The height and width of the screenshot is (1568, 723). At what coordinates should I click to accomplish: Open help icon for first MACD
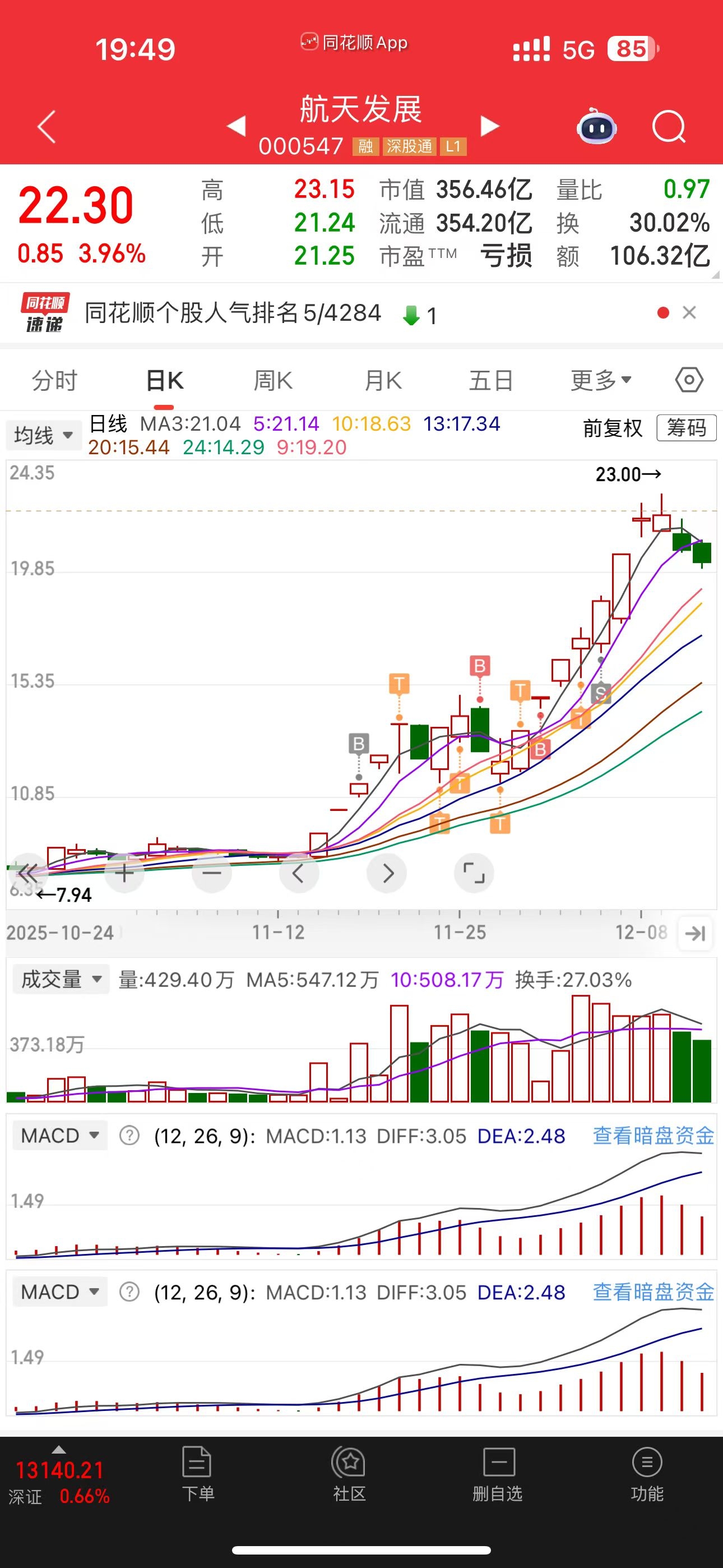[129, 1136]
